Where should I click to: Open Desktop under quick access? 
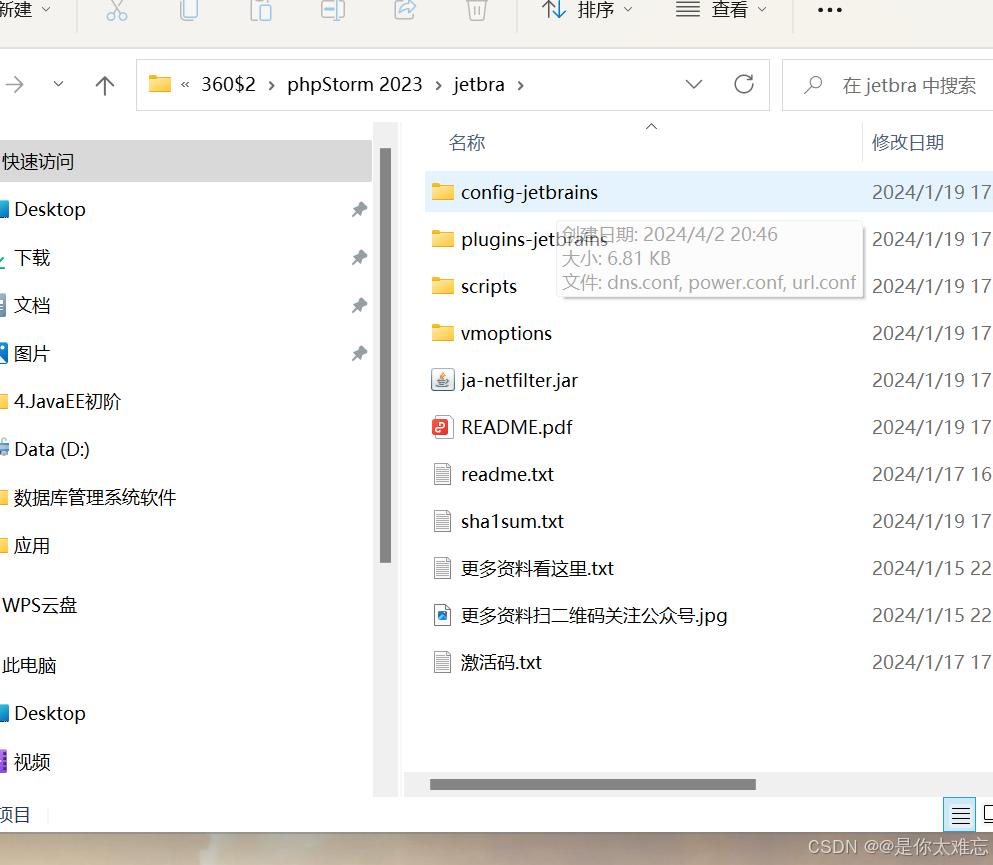(49, 210)
